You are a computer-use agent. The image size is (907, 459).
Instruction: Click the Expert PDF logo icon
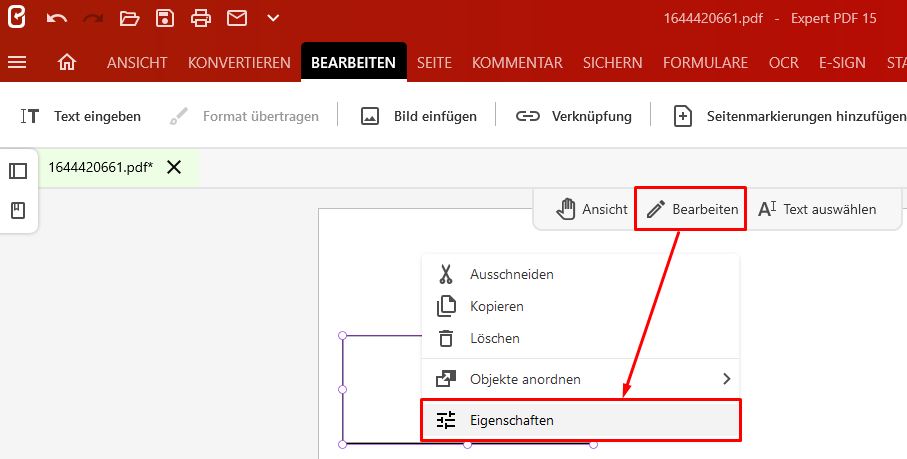[x=17, y=17]
